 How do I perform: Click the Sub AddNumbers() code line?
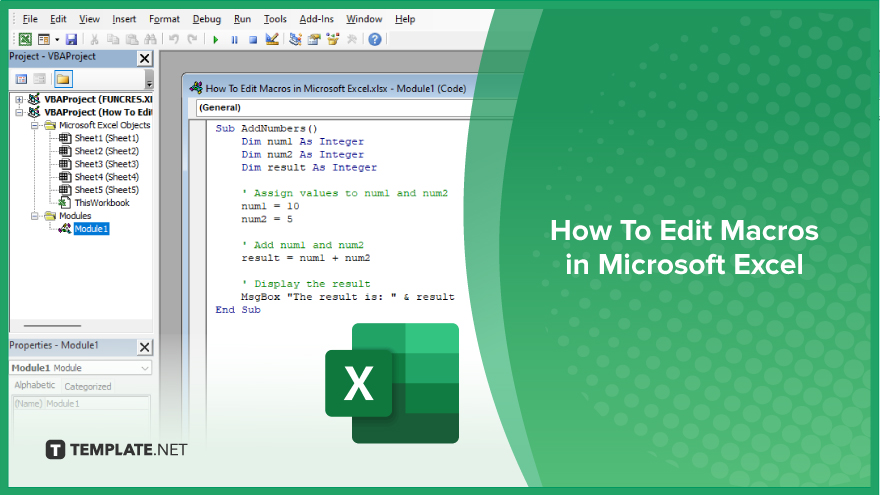pyautogui.click(x=267, y=129)
